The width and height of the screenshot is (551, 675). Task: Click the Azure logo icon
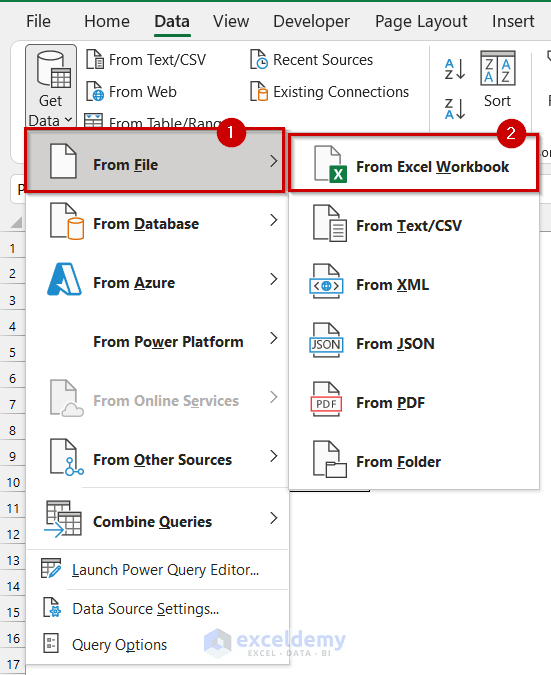coord(64,279)
